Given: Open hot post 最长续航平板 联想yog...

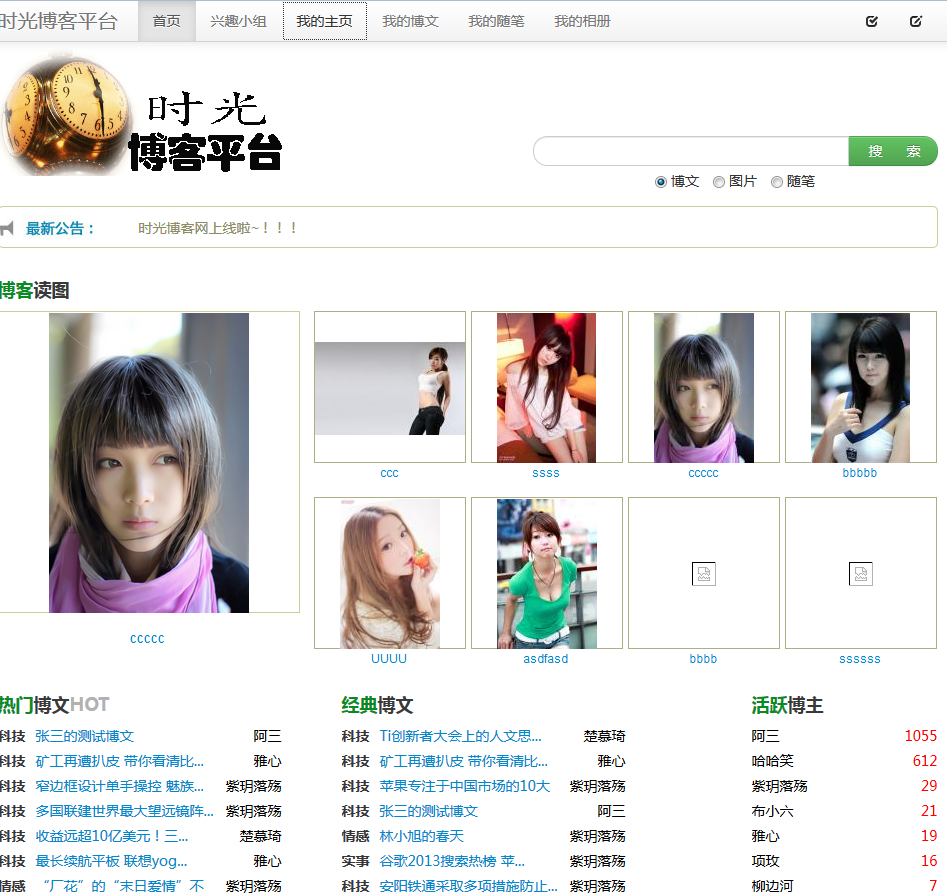Looking at the screenshot, I should coord(111,861).
